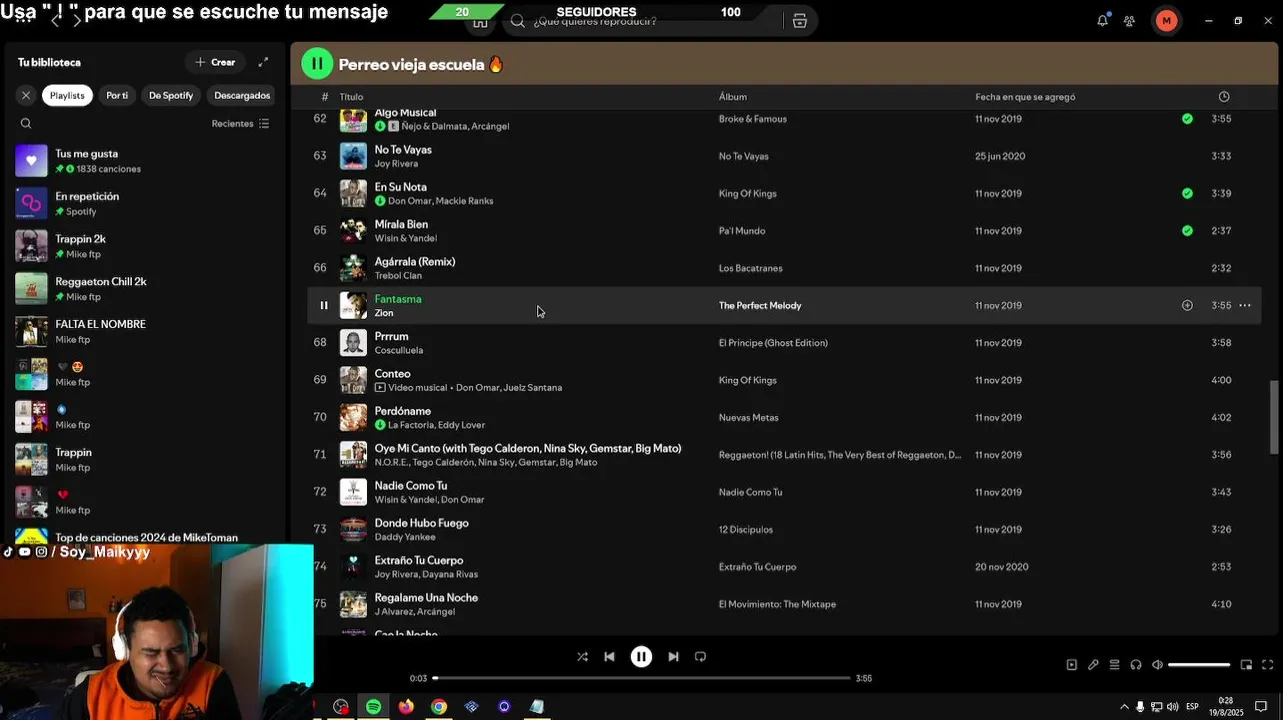Expand the library panel with arrows icon
1283x720 pixels.
click(x=263, y=62)
